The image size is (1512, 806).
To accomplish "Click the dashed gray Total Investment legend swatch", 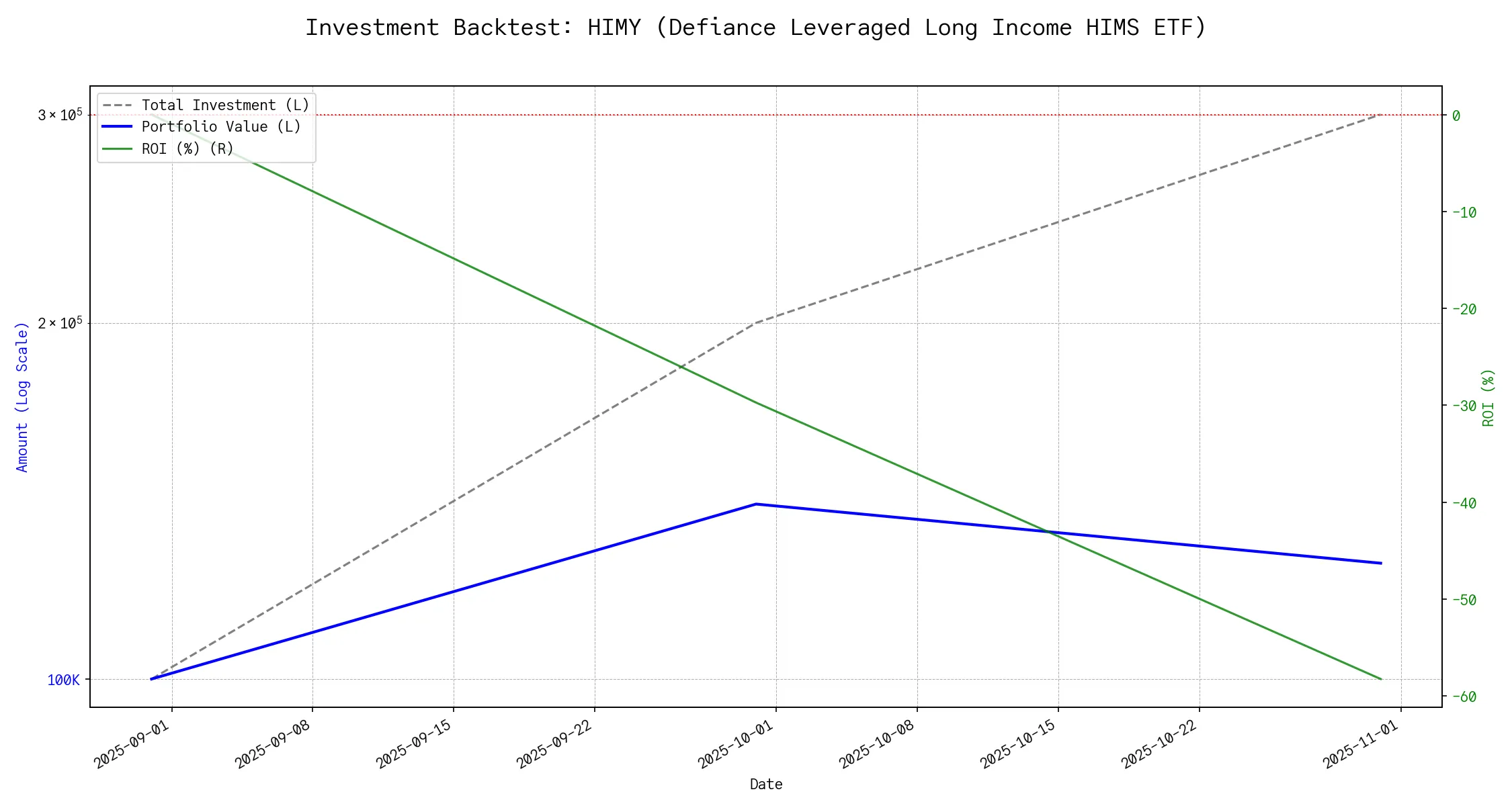I will click(117, 105).
